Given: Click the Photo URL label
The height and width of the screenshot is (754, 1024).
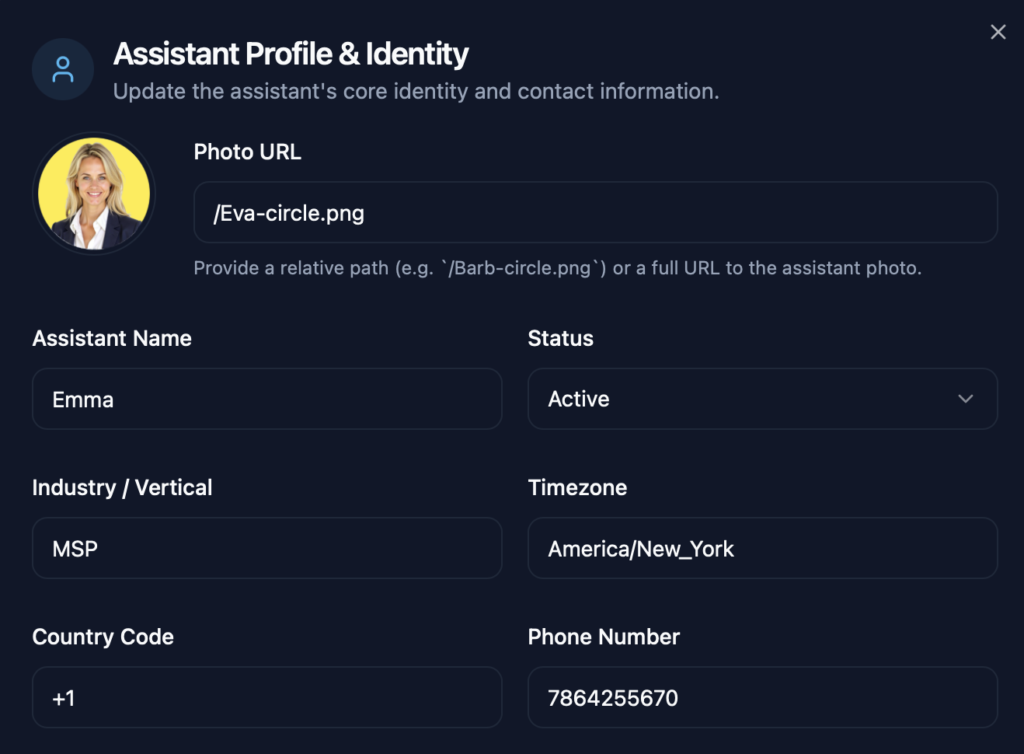Looking at the screenshot, I should [x=247, y=152].
